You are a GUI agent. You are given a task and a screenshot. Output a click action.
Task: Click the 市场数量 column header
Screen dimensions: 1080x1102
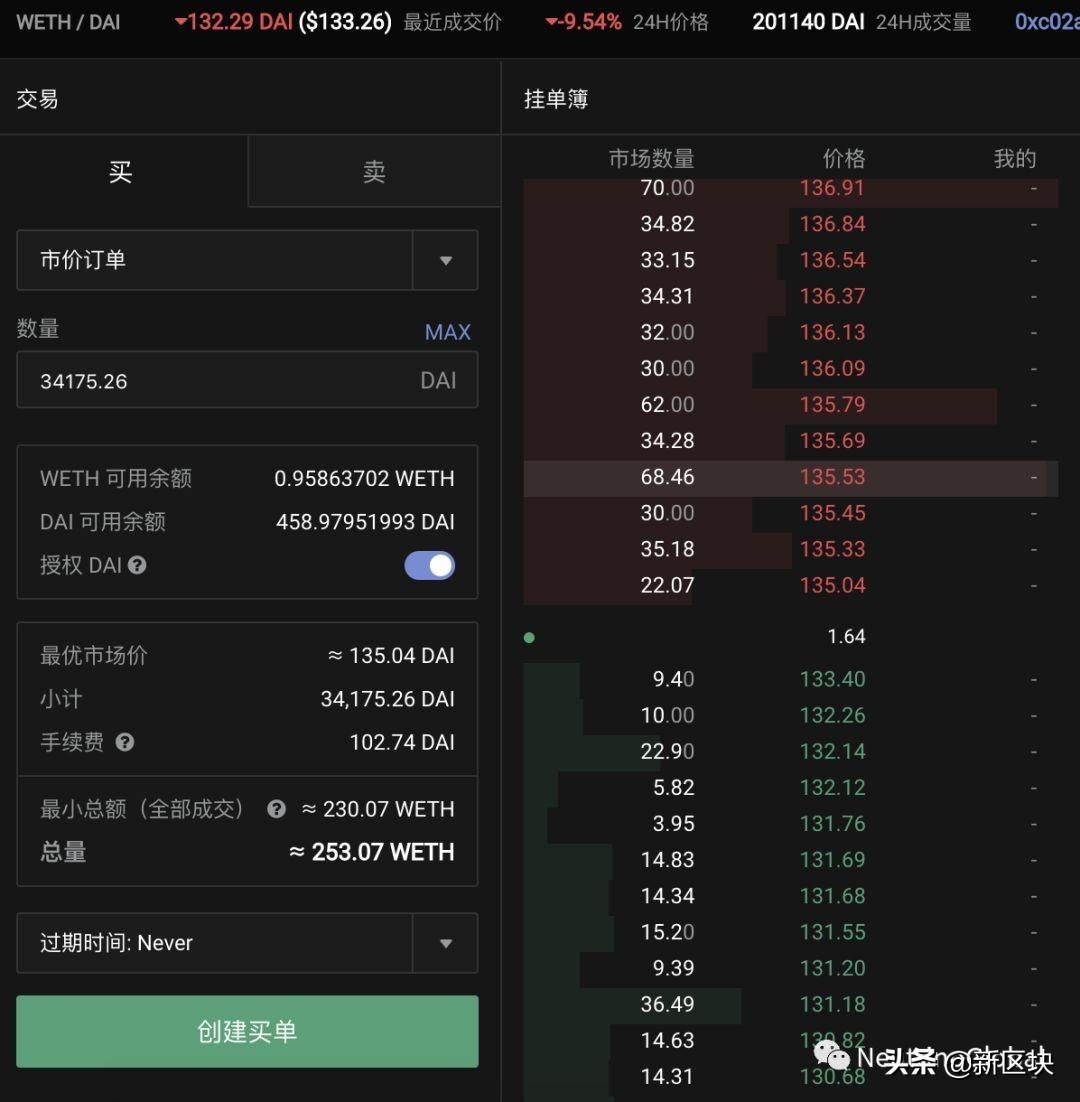651,159
